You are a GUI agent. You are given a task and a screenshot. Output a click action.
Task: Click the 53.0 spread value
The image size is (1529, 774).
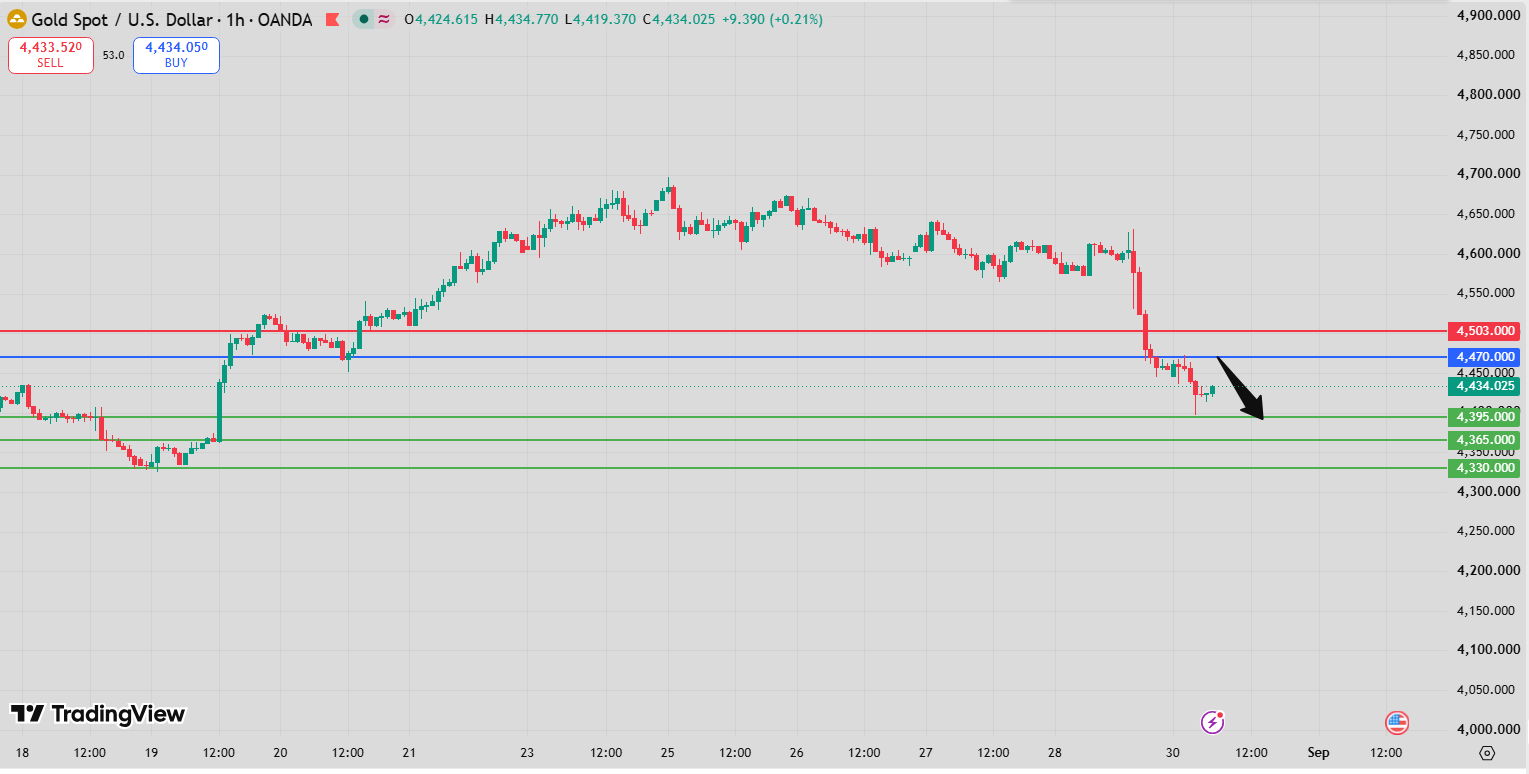tap(113, 56)
